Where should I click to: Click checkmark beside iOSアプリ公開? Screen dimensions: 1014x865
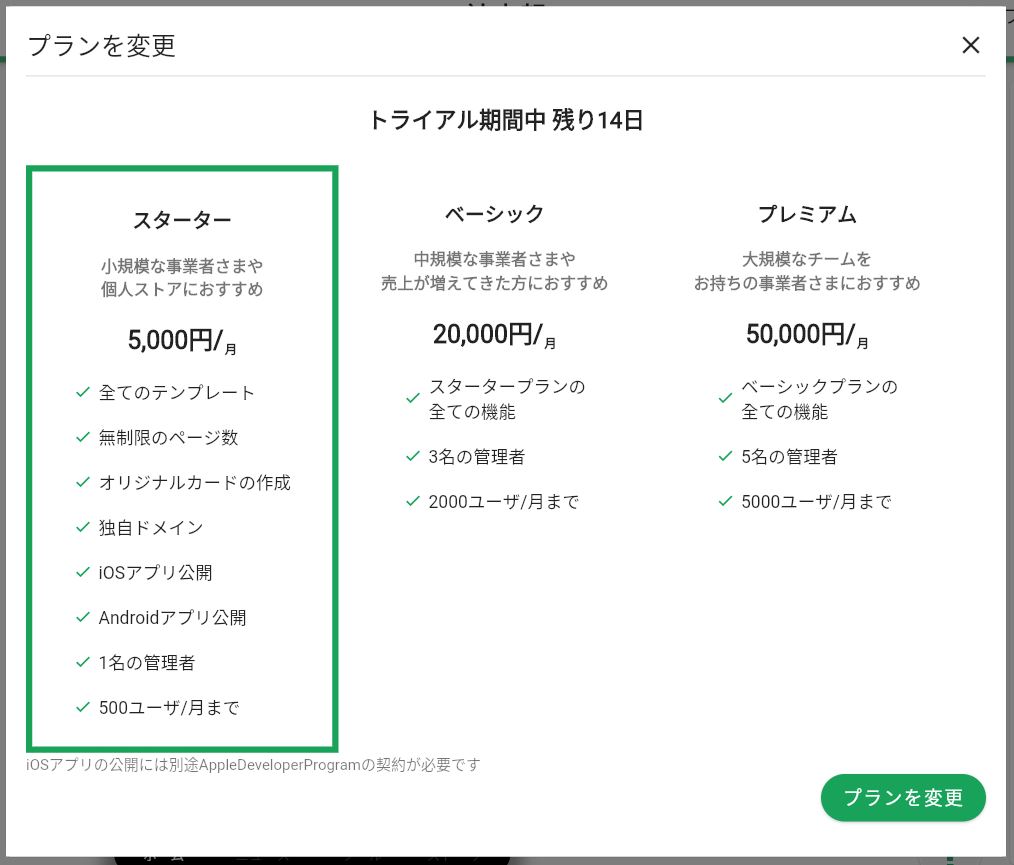(83, 573)
